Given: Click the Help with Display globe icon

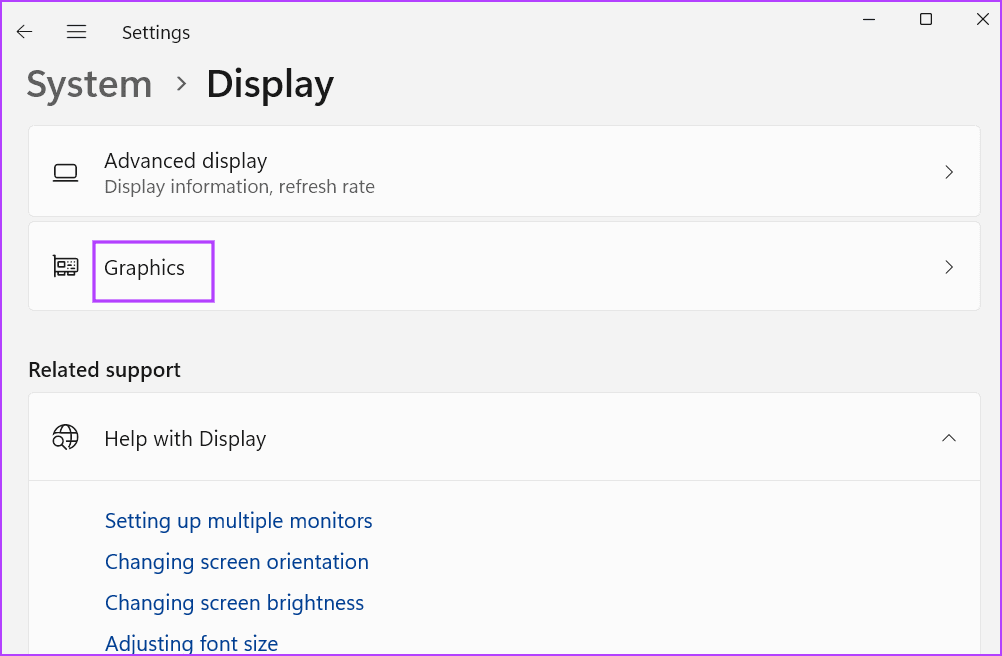Looking at the screenshot, I should [x=66, y=438].
